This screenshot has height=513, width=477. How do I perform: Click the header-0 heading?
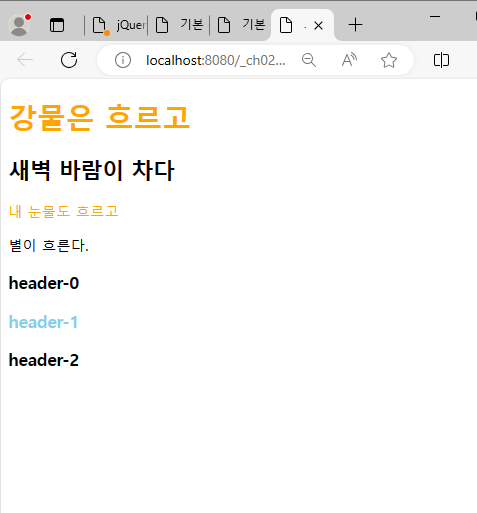tap(44, 283)
